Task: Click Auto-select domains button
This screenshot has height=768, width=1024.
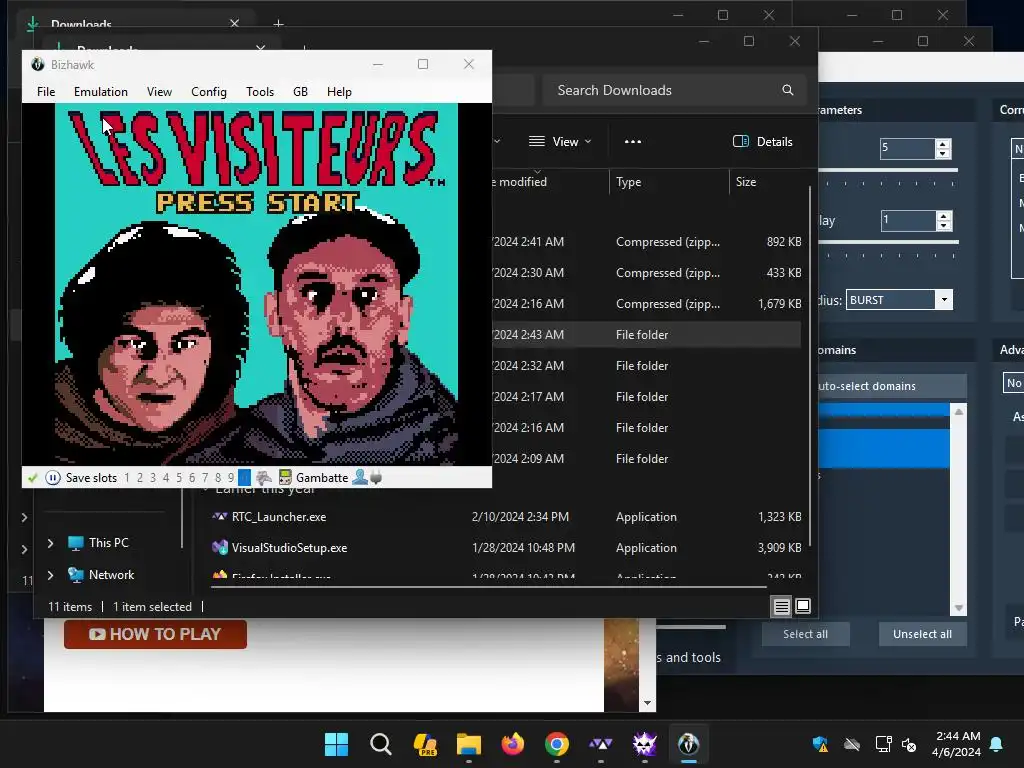Action: pos(892,386)
